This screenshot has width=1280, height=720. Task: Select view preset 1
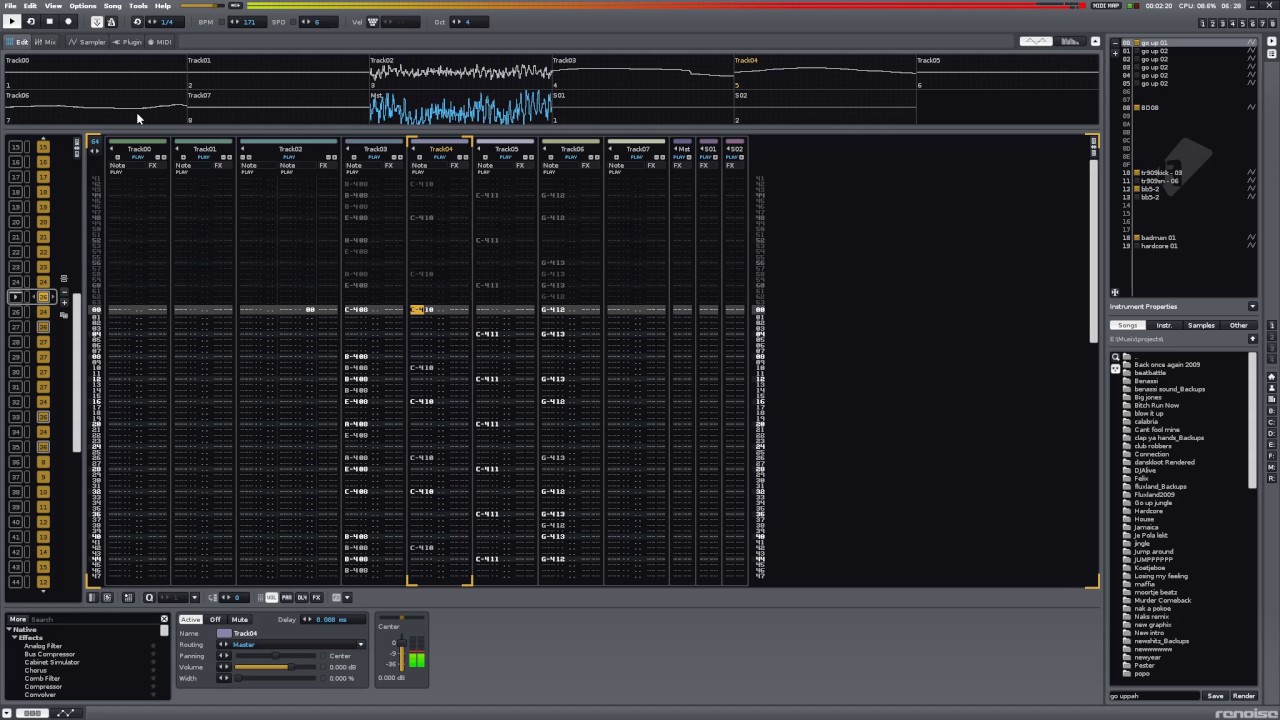(x=1203, y=23)
